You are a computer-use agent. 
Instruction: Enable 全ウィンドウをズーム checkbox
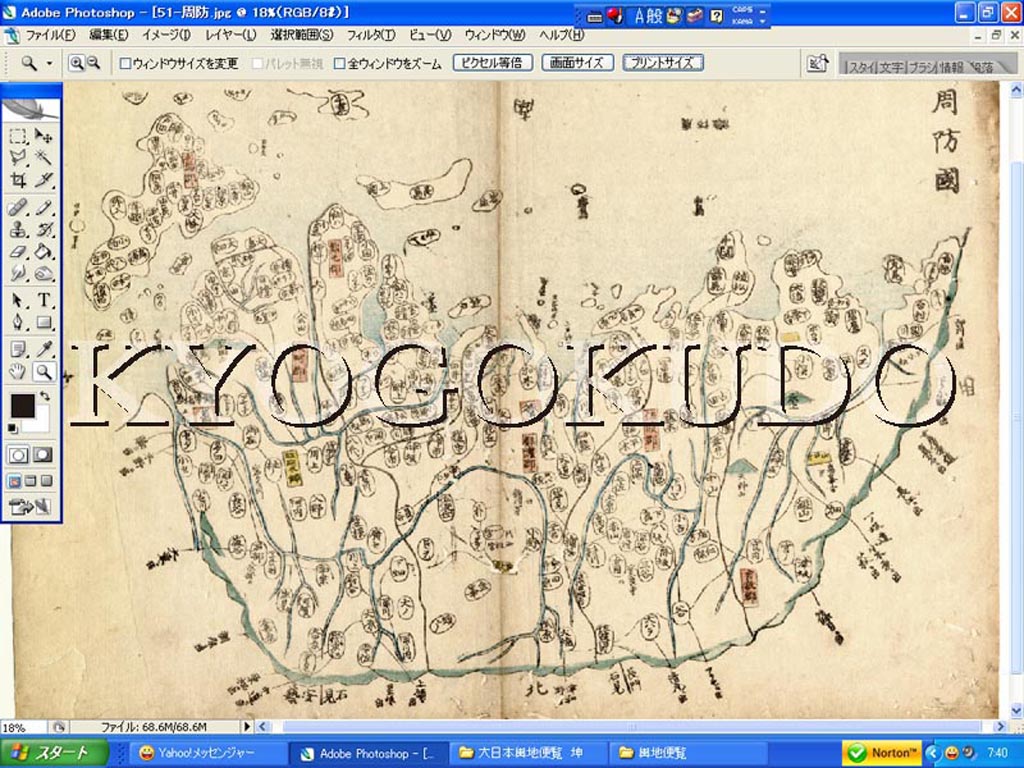coord(339,64)
